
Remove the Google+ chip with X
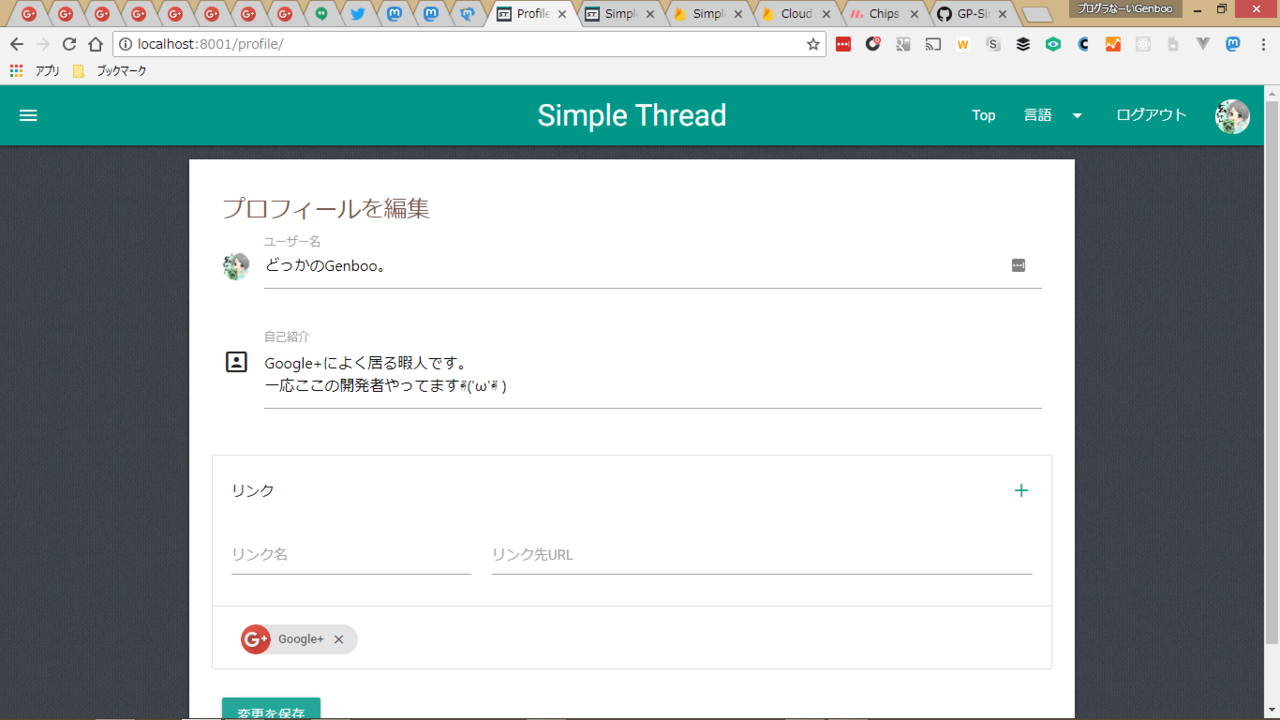coord(339,640)
